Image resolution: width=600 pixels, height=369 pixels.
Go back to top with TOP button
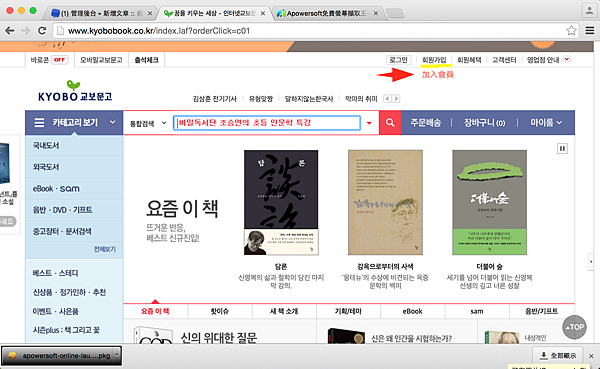[574, 327]
